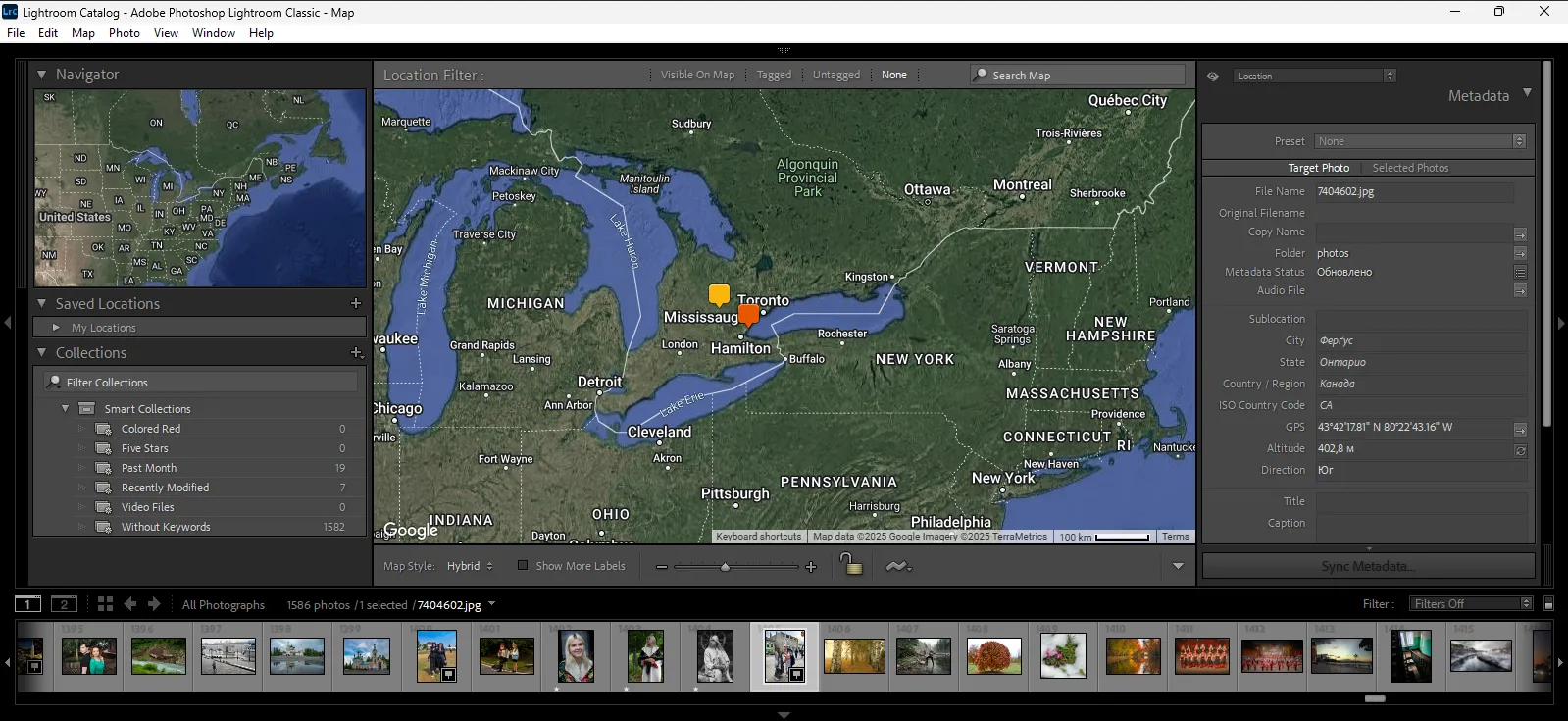Click the filmstrip horizontal scrollbar
1568x721 pixels.
click(1375, 698)
